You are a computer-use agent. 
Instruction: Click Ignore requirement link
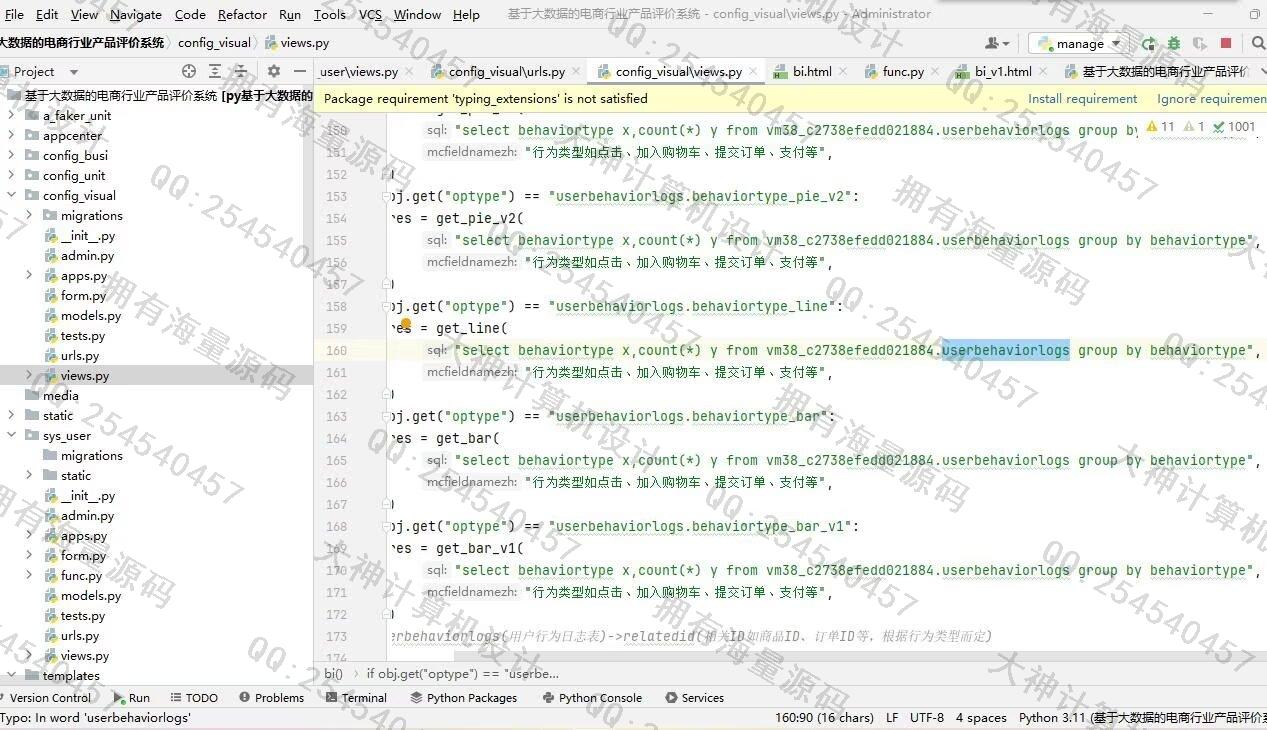[x=1211, y=99]
